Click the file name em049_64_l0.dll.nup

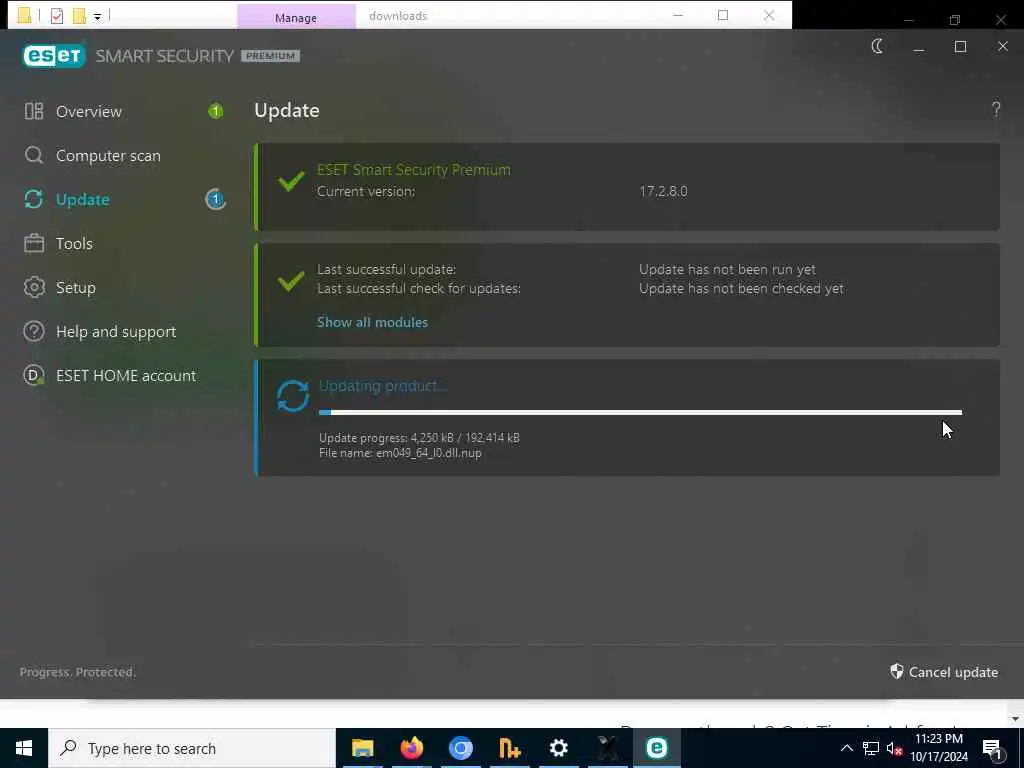(428, 453)
